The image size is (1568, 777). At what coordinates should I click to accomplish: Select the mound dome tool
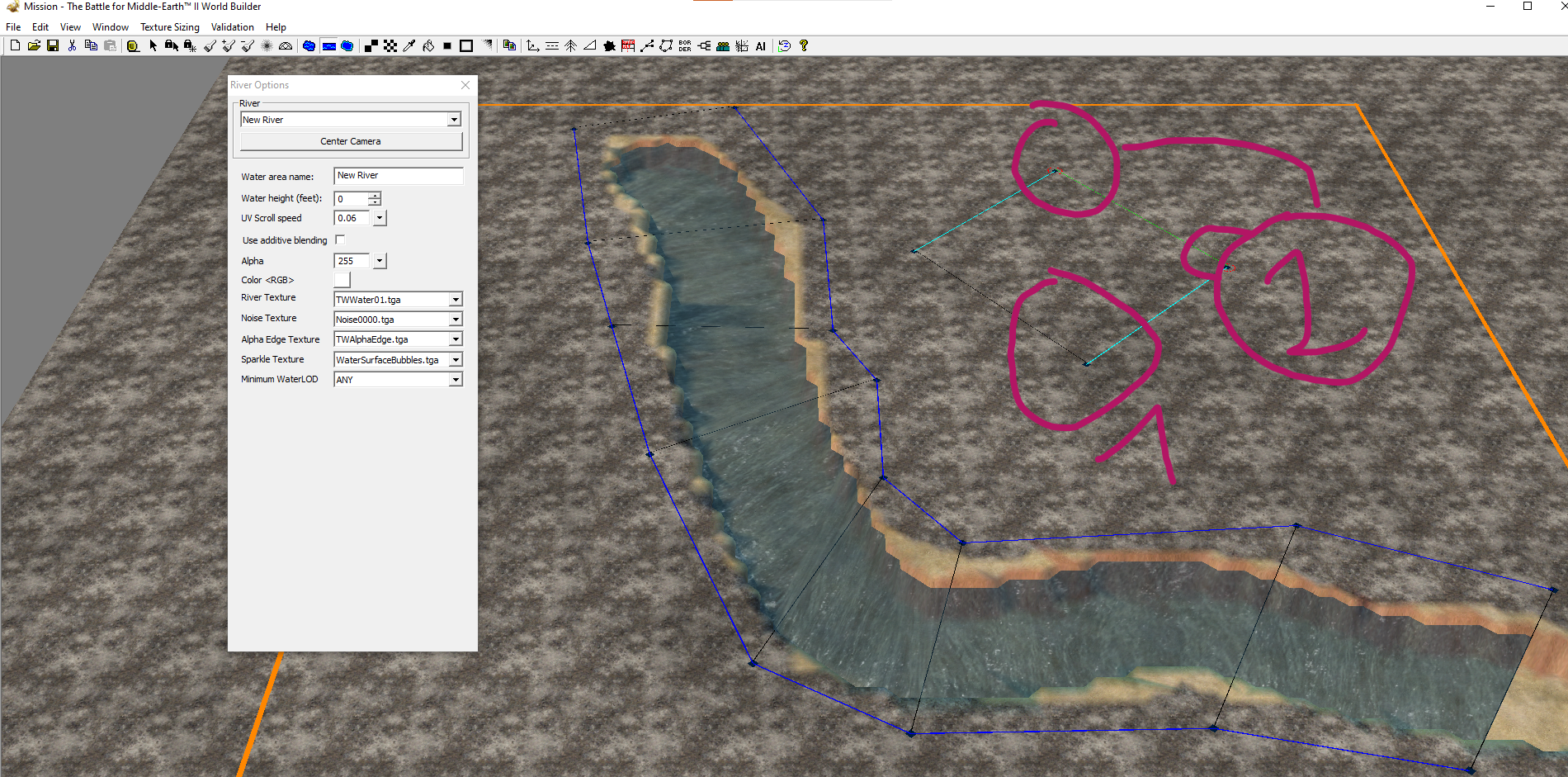286,45
